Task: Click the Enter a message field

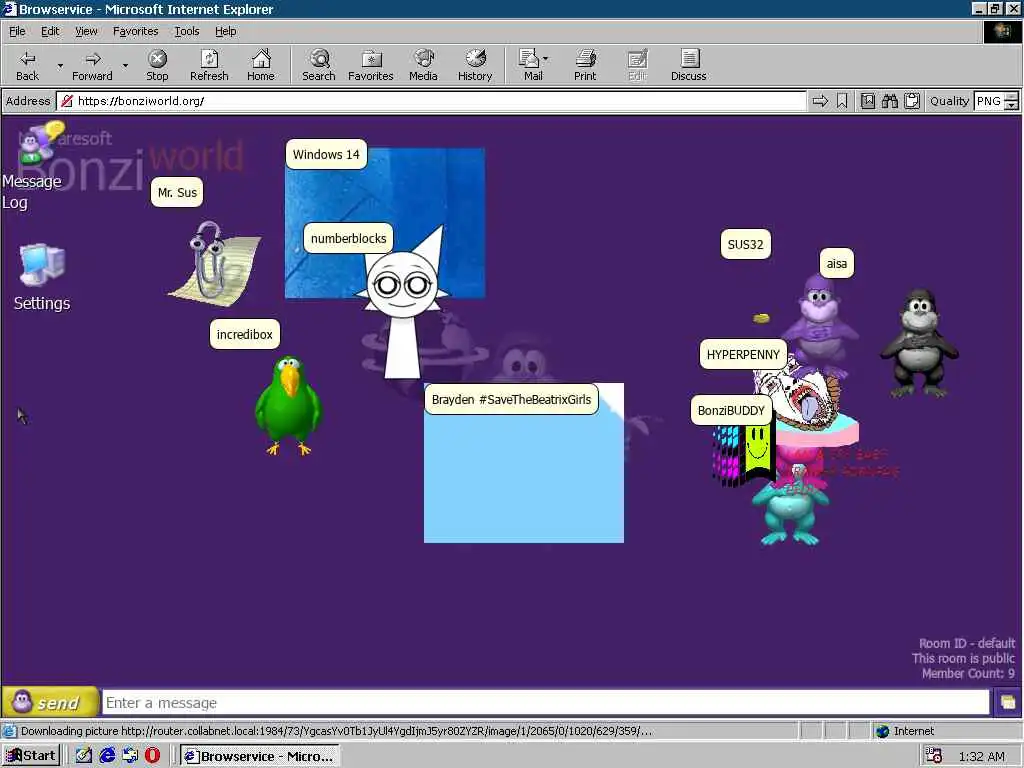Action: point(546,703)
